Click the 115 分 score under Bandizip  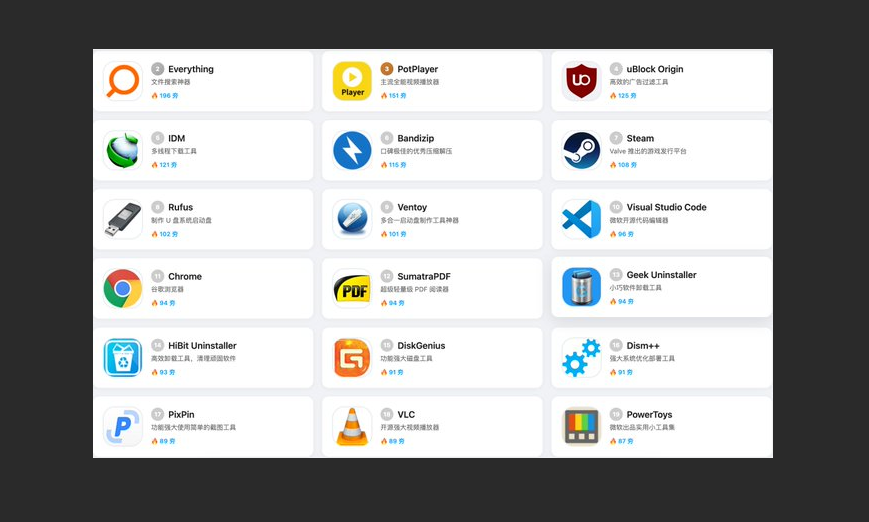(393, 165)
